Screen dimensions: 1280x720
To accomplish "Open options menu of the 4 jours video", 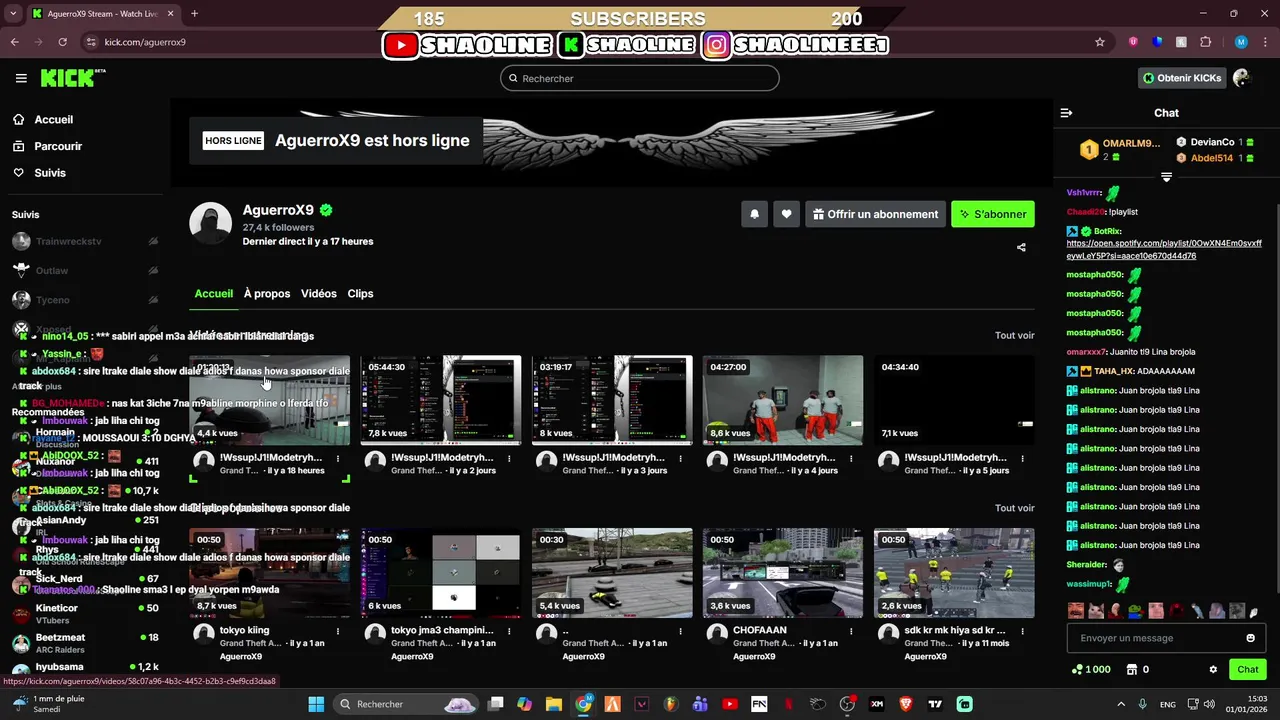I will (x=851, y=459).
